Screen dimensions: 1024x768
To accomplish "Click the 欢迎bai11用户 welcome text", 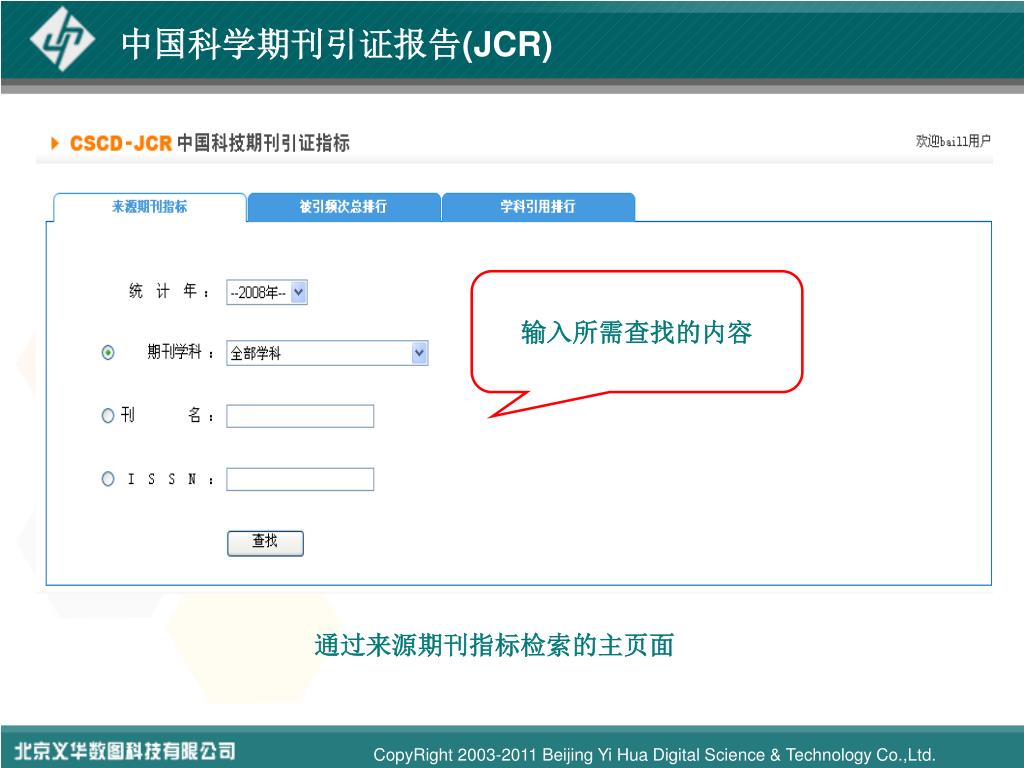I will tap(953, 140).
